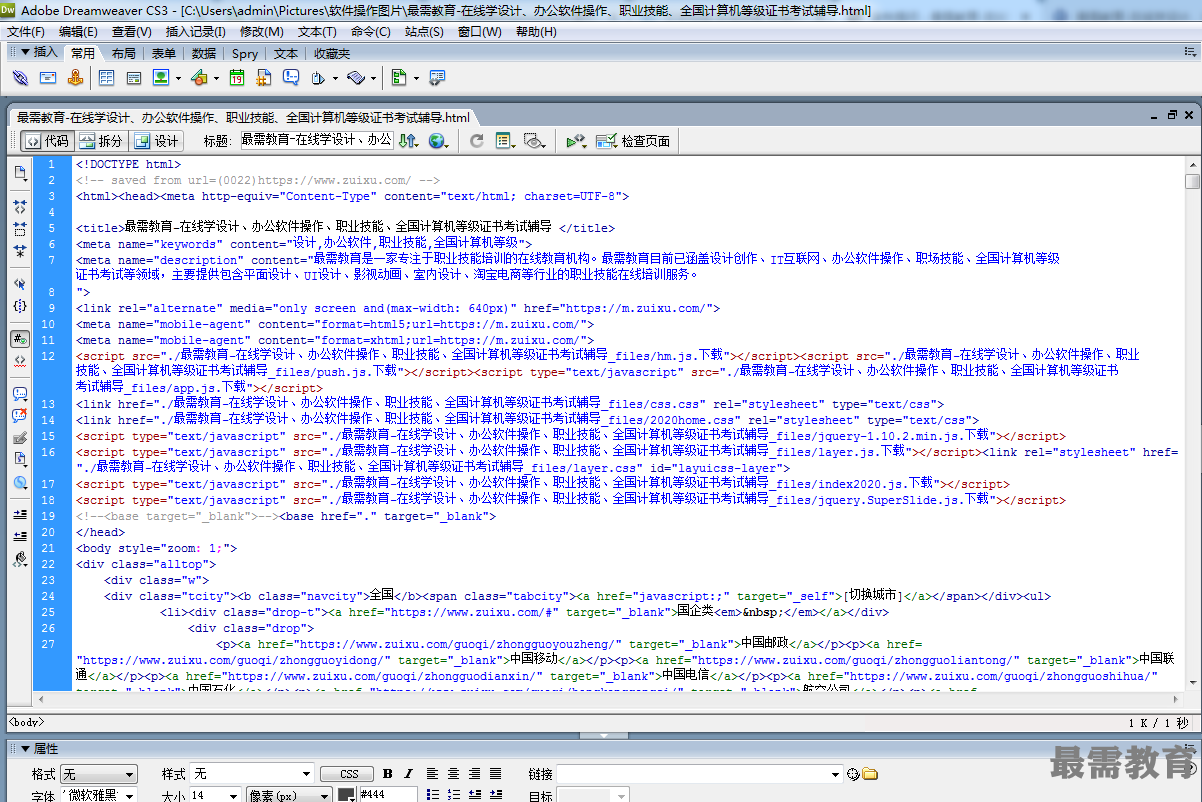Open the 站点(S) menu
The width and height of the screenshot is (1202, 802).
(424, 31)
